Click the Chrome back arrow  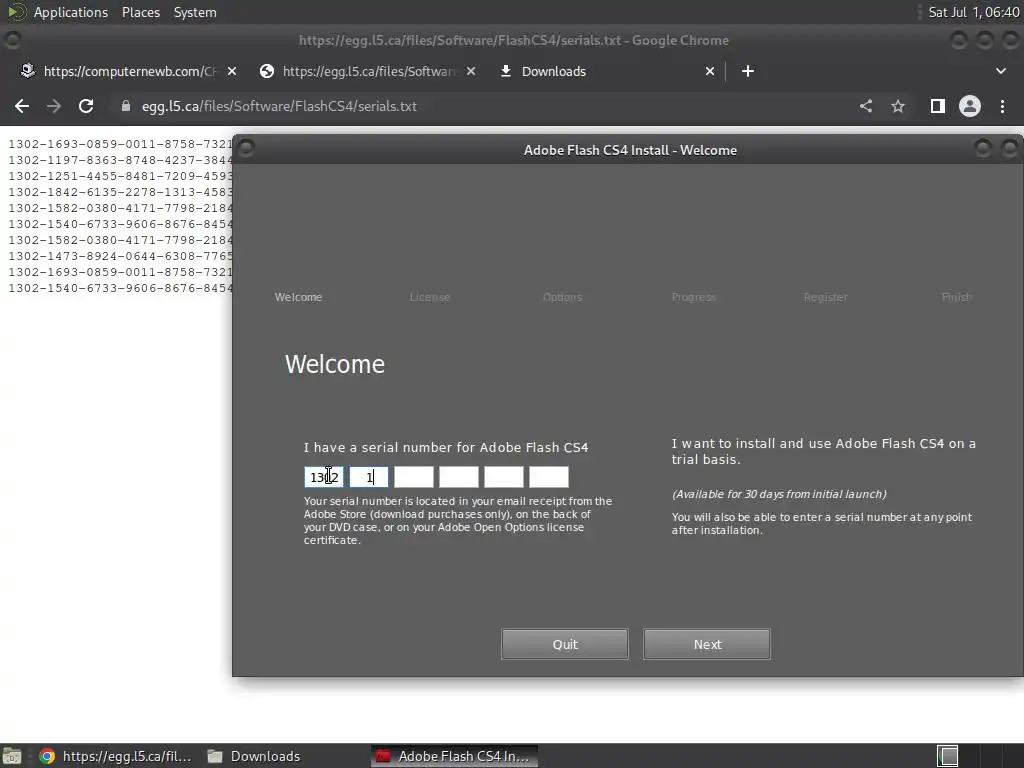click(x=22, y=106)
